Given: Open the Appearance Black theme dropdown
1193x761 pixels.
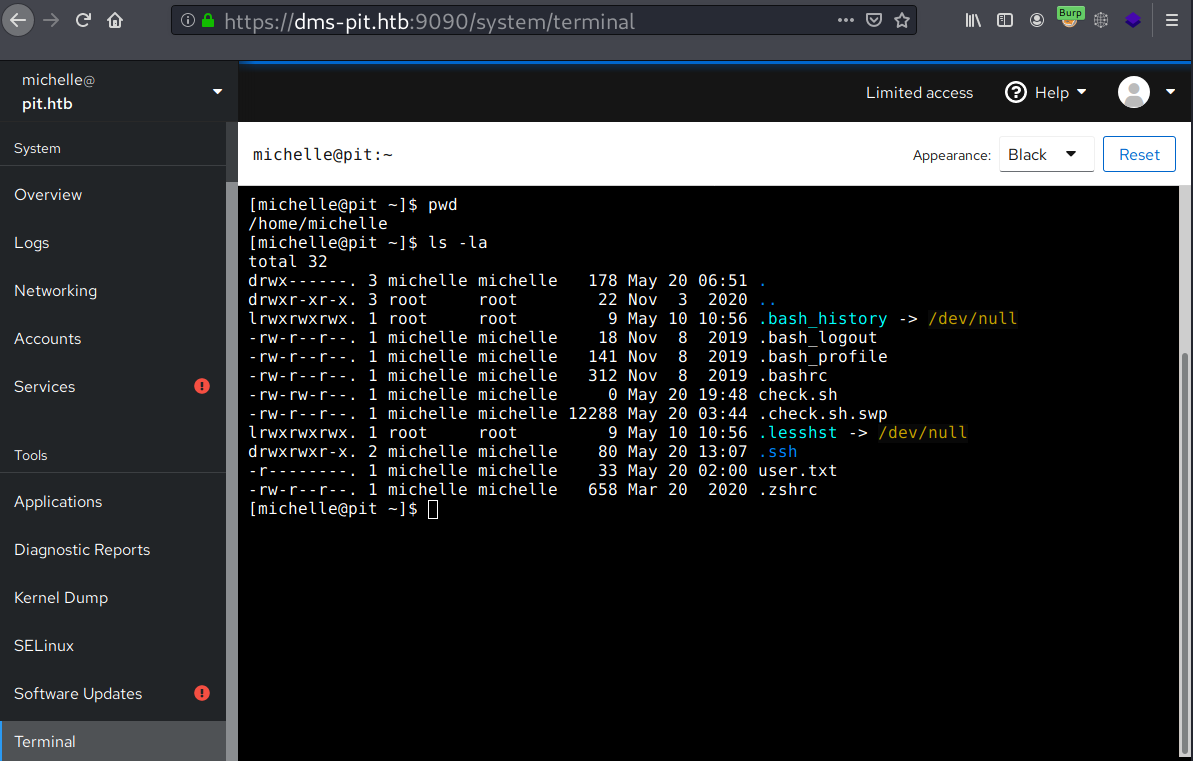Looking at the screenshot, I should 1045,155.
